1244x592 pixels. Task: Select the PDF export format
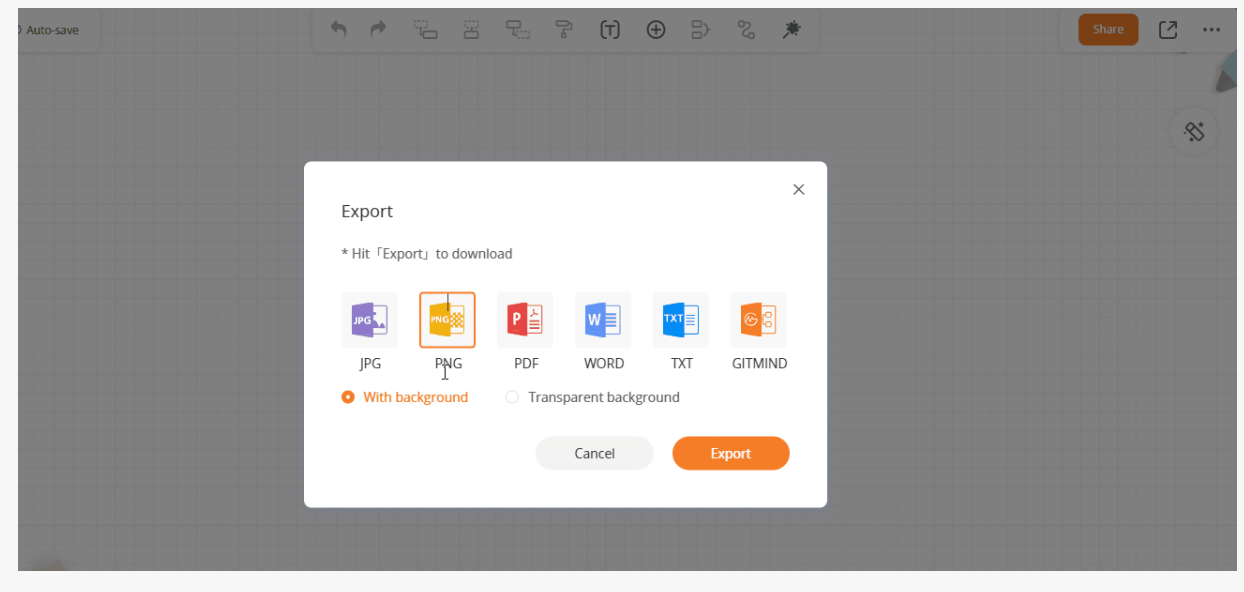[525, 318]
